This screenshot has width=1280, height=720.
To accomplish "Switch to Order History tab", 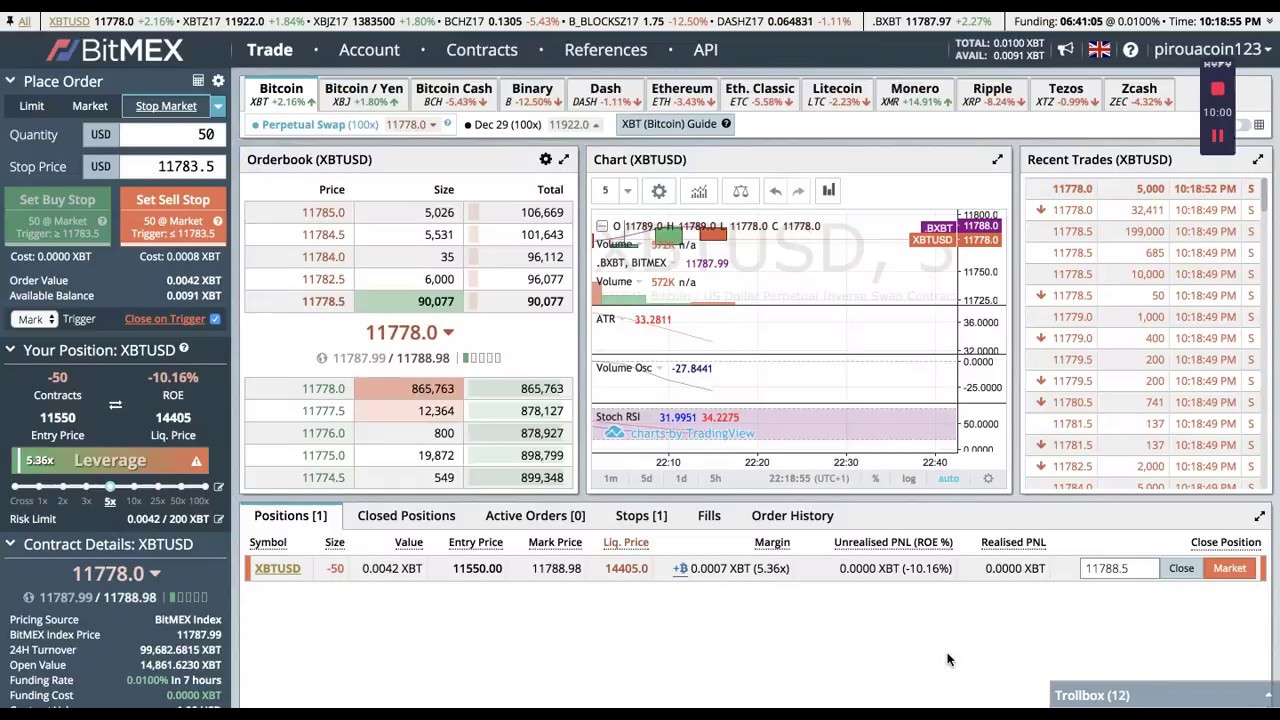I will [792, 516].
